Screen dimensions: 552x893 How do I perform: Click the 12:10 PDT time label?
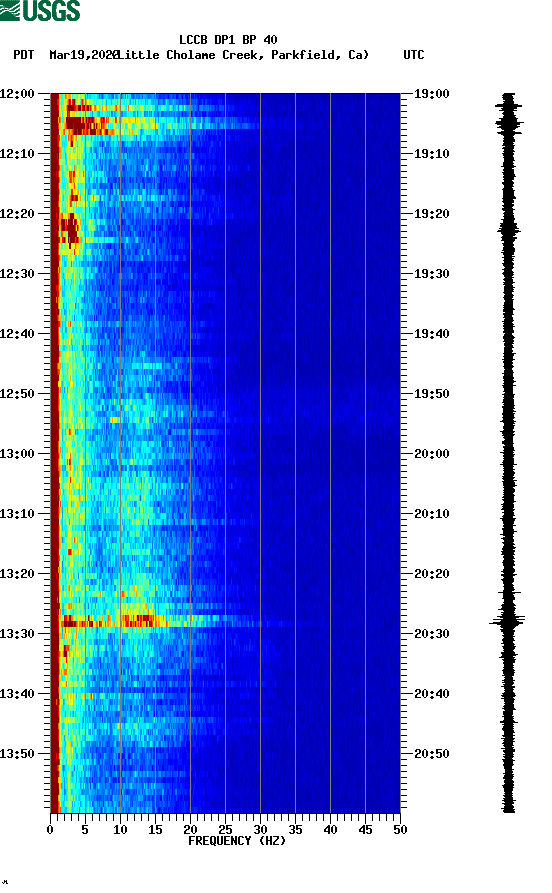coord(17,153)
